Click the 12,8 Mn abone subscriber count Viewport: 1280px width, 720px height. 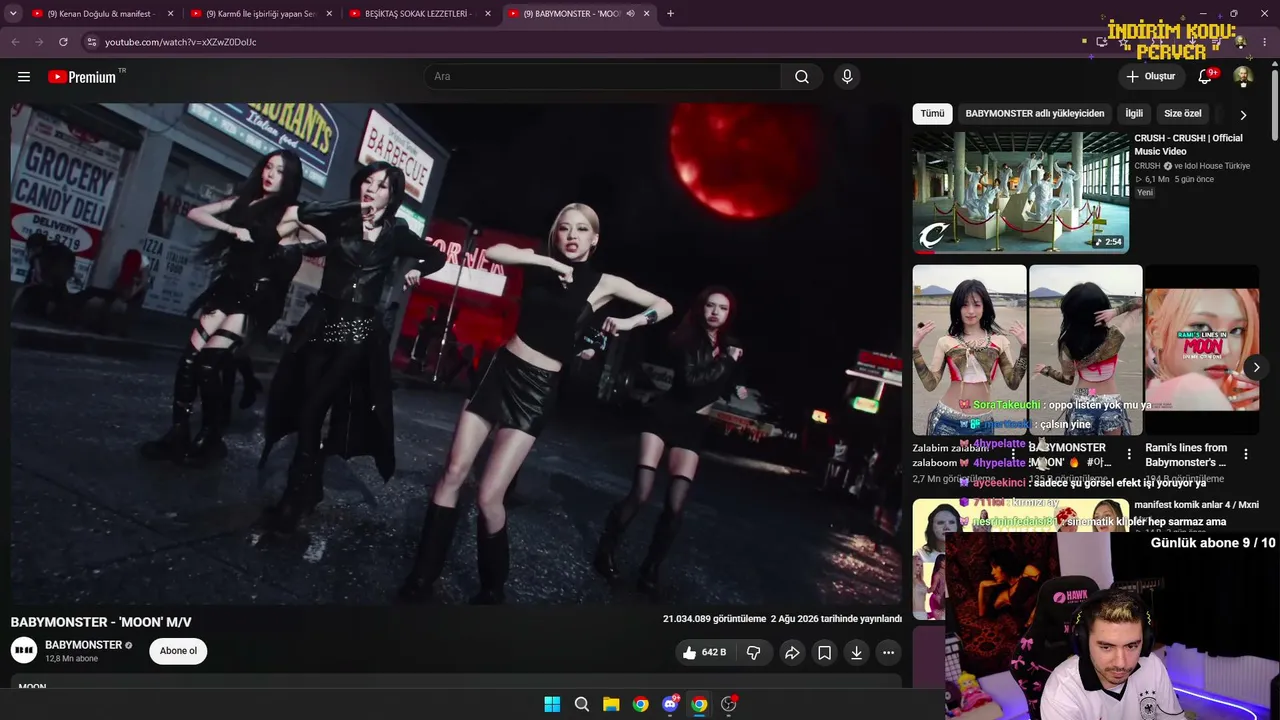[72, 659]
